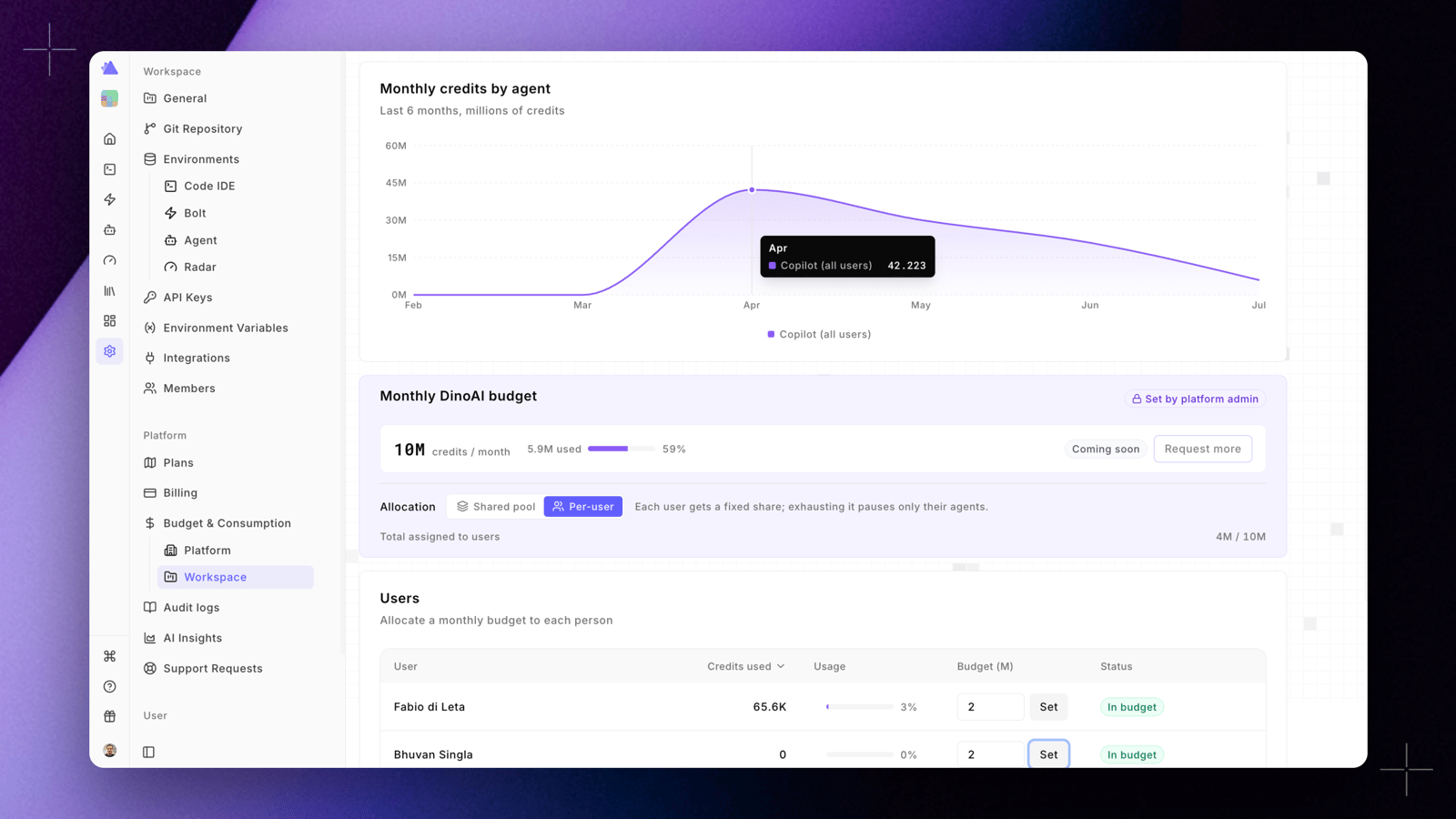Click the User column header

pos(406,666)
